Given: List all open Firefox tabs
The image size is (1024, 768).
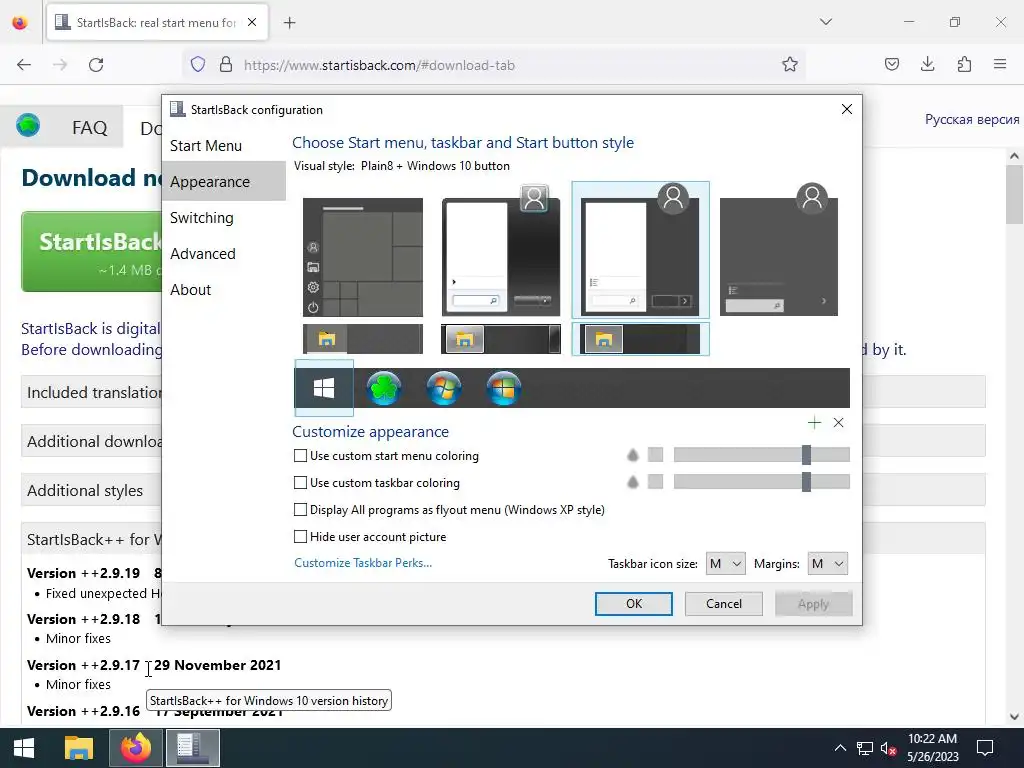Looking at the screenshot, I should coord(825,22).
